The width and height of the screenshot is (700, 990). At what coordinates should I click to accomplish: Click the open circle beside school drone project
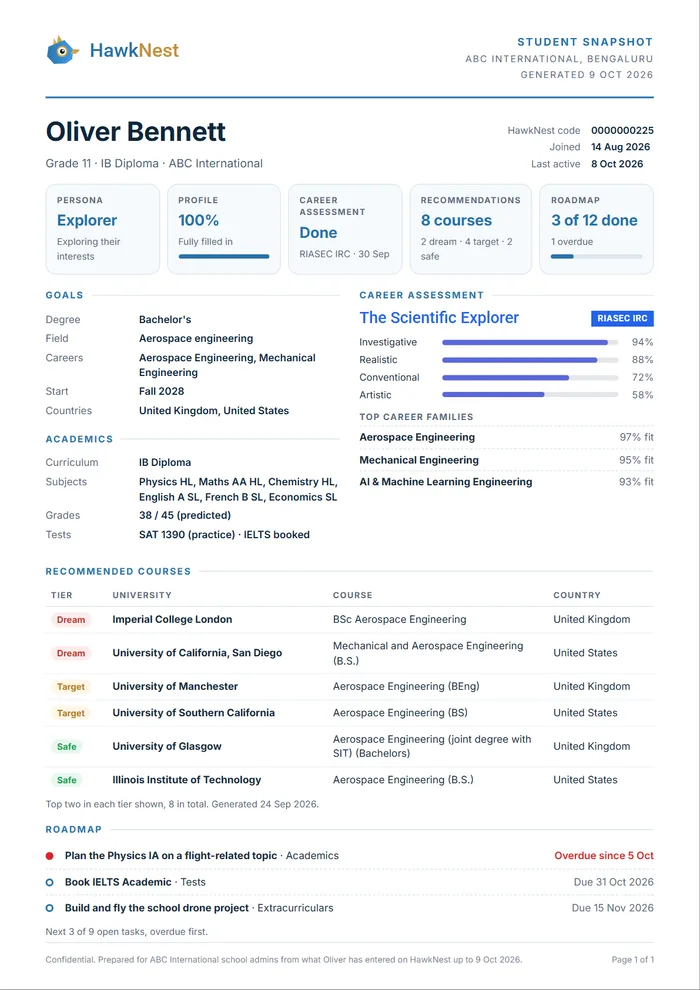(x=50, y=909)
